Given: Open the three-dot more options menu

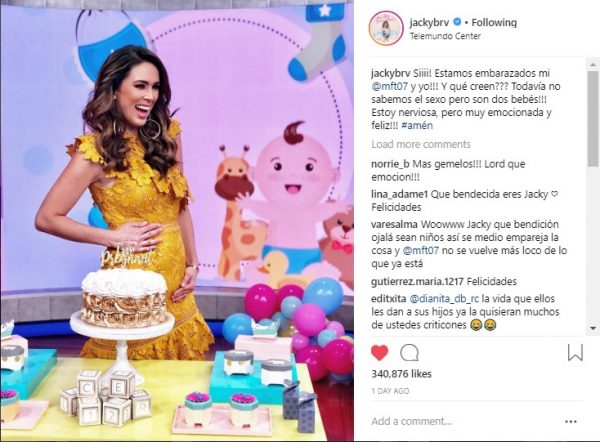Looking at the screenshot, I should (571, 421).
